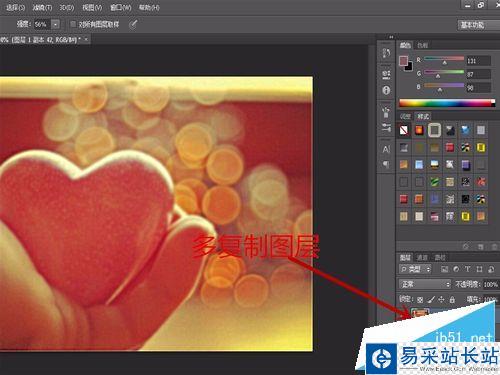500x375 pixels.
Task: Toggle lock transparent pixels
Action: (x=420, y=299)
